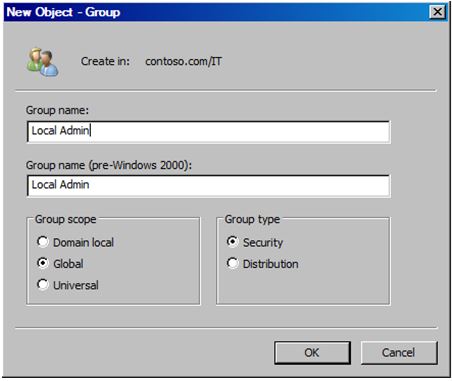Image resolution: width=452 pixels, height=381 pixels.
Task: Click the "Group name:" field label
Action: pyautogui.click(x=57, y=110)
